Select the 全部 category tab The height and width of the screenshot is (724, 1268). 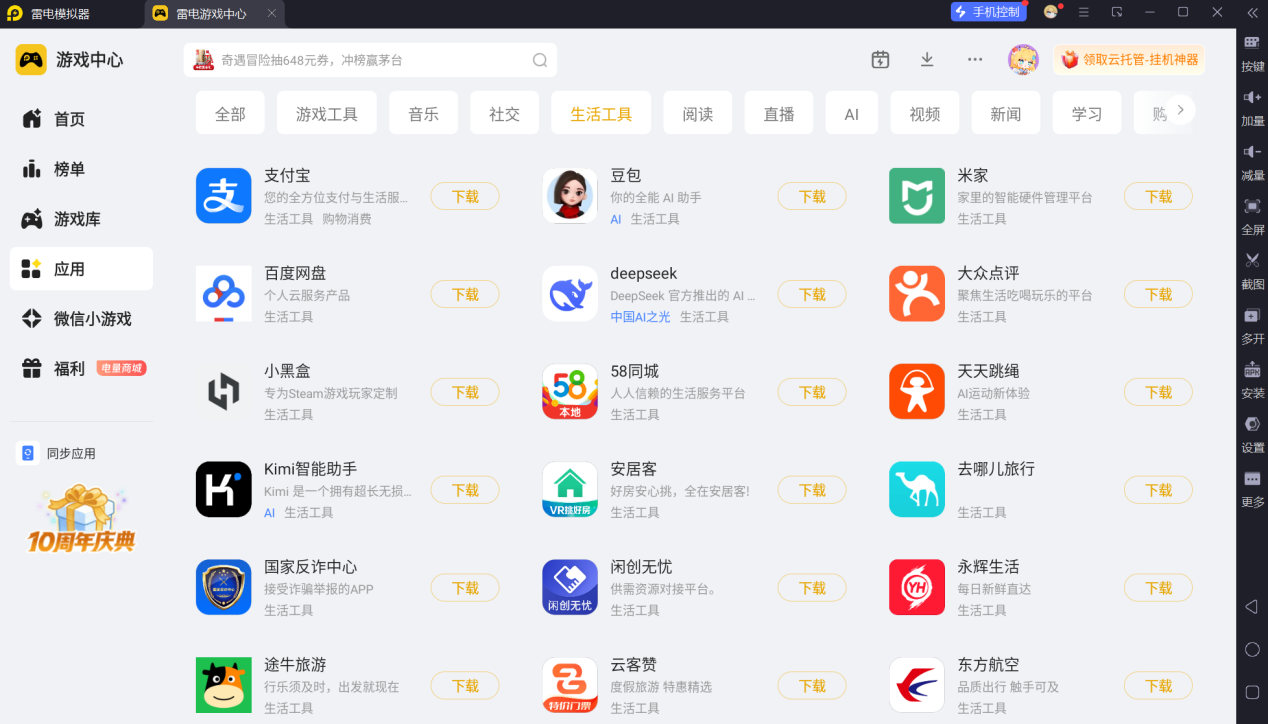coord(230,113)
